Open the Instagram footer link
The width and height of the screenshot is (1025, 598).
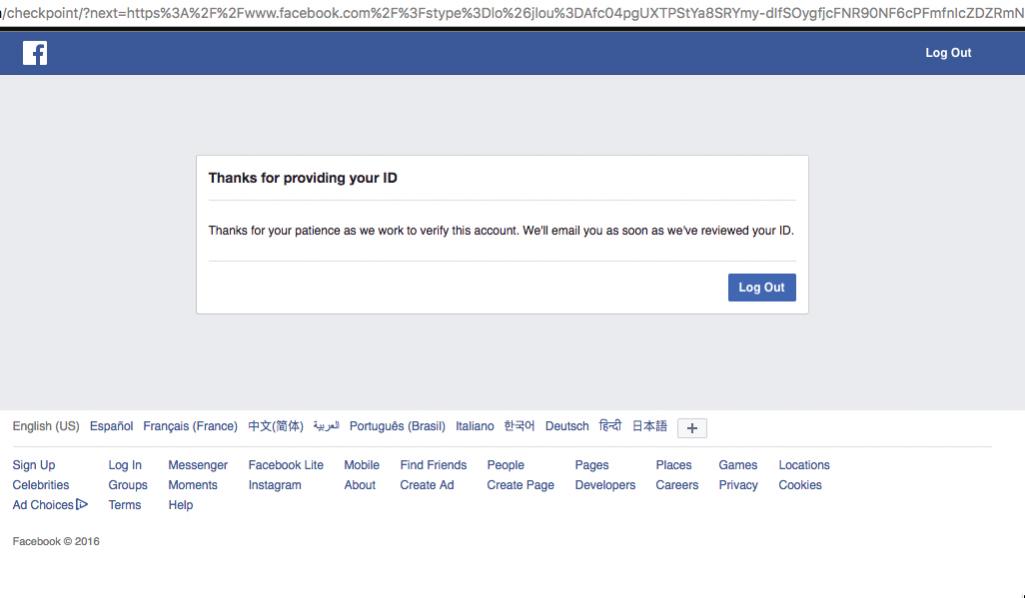coord(275,485)
